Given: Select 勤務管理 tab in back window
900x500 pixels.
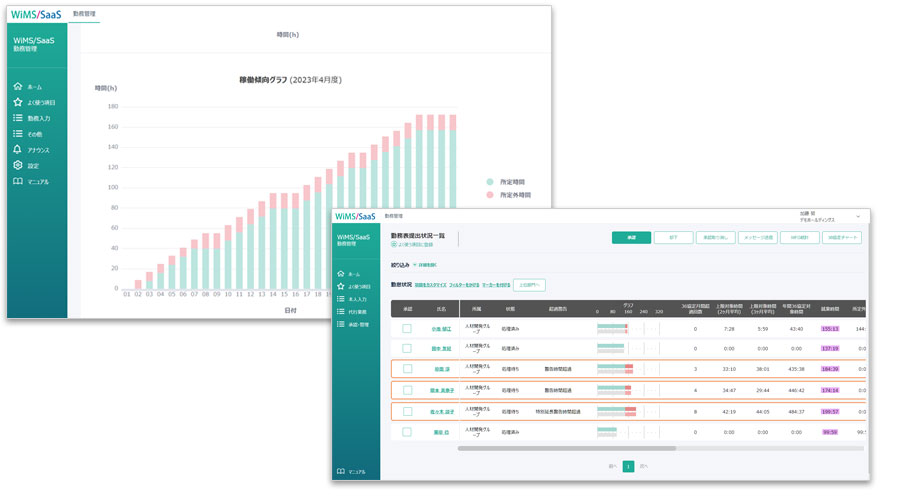Looking at the screenshot, I should (84, 14).
